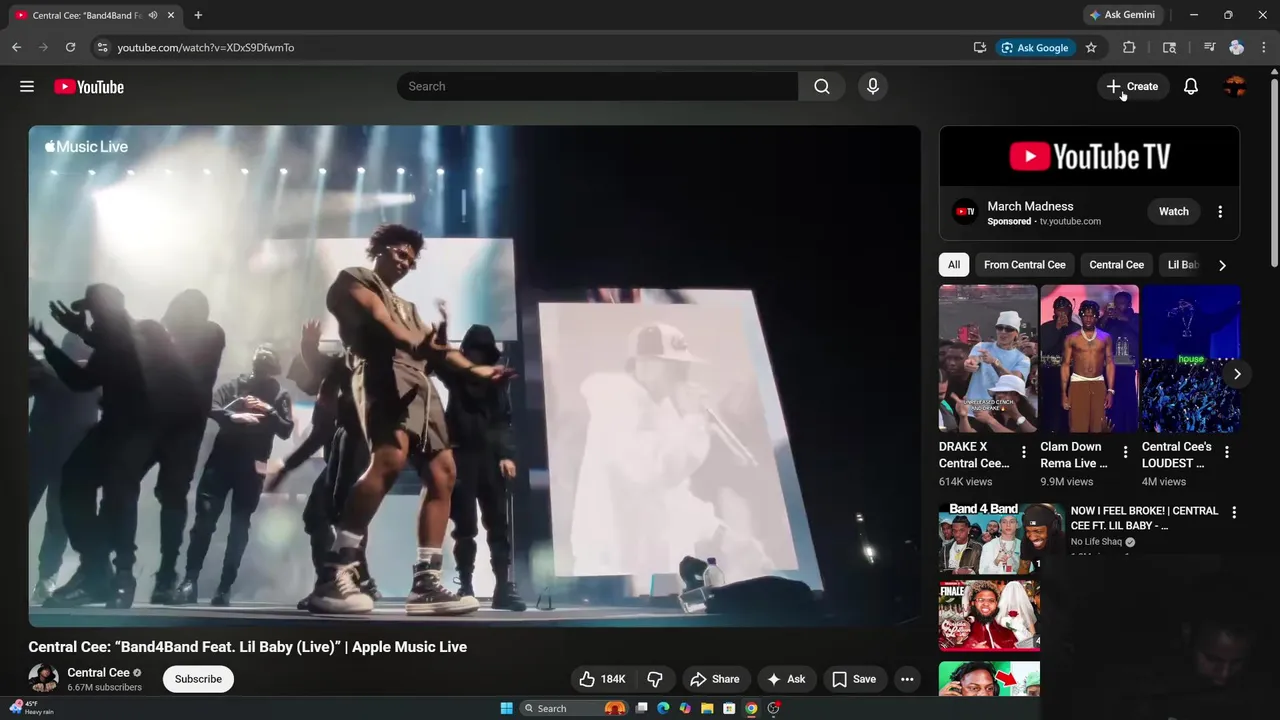Screen dimensions: 1280x720
Task: Bookmark this page with star icon
Action: click(1091, 47)
